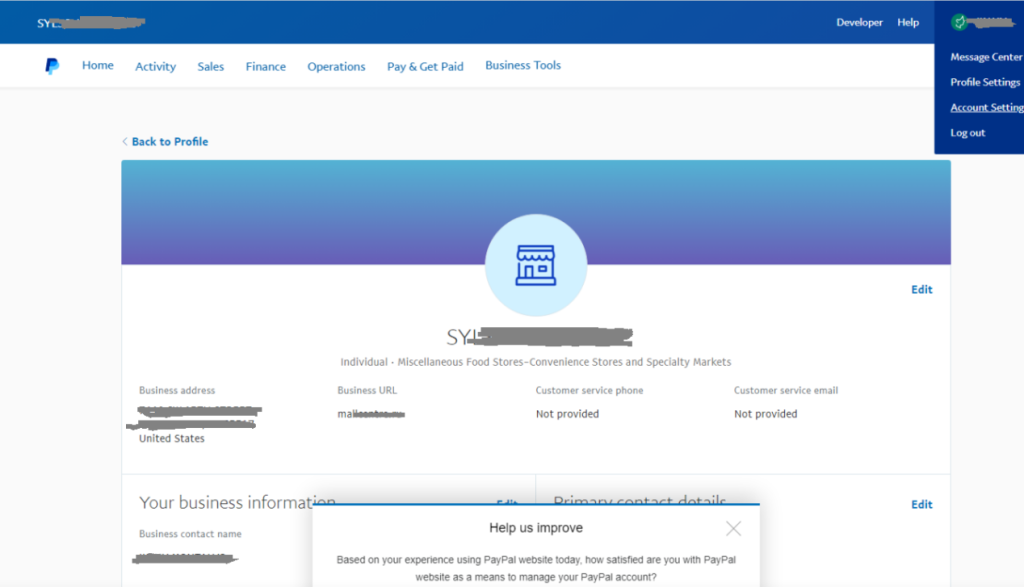Click the storefront business avatar icon
1024x587 pixels.
(536, 263)
